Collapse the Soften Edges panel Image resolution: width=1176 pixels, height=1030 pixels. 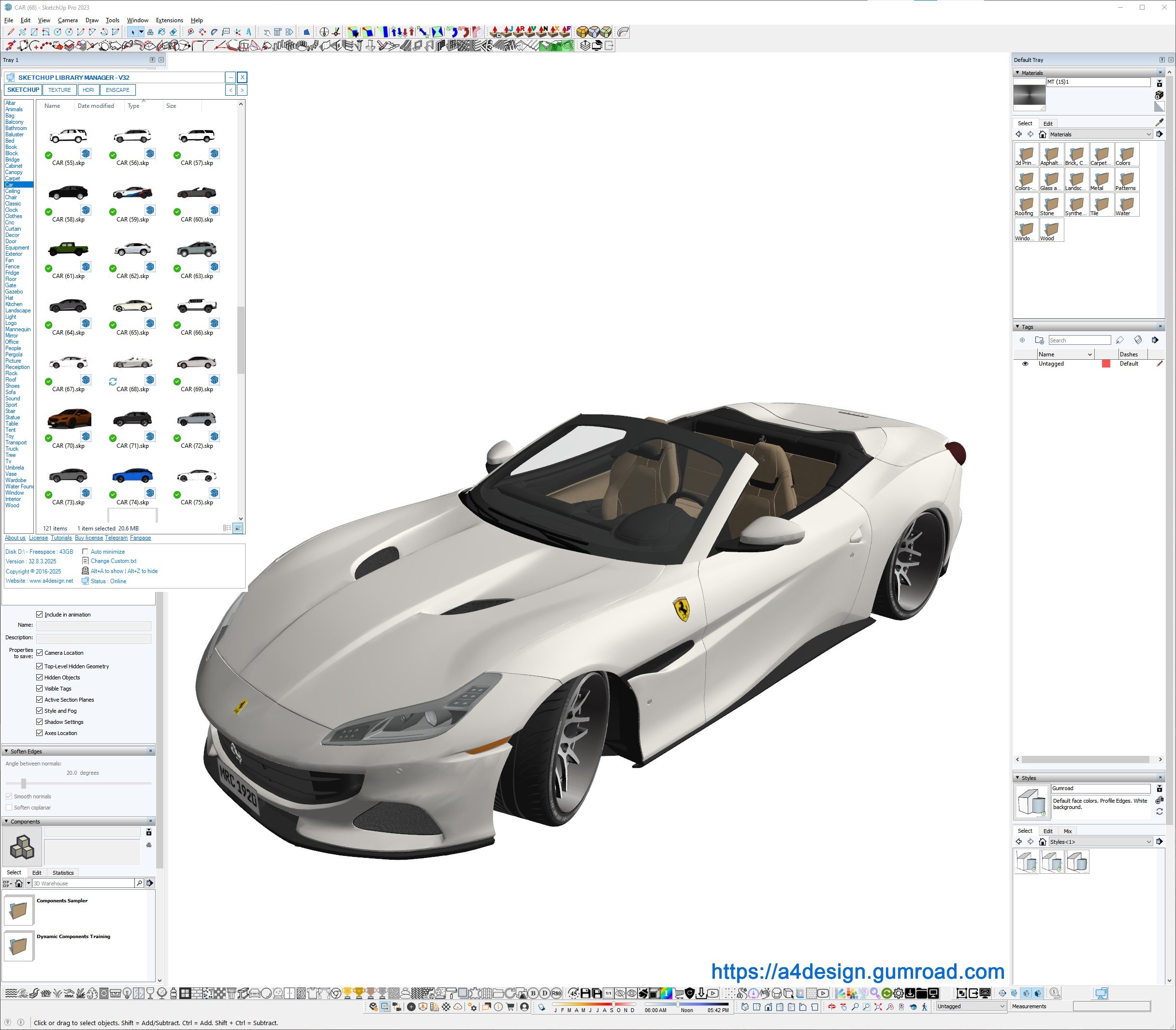(6, 751)
